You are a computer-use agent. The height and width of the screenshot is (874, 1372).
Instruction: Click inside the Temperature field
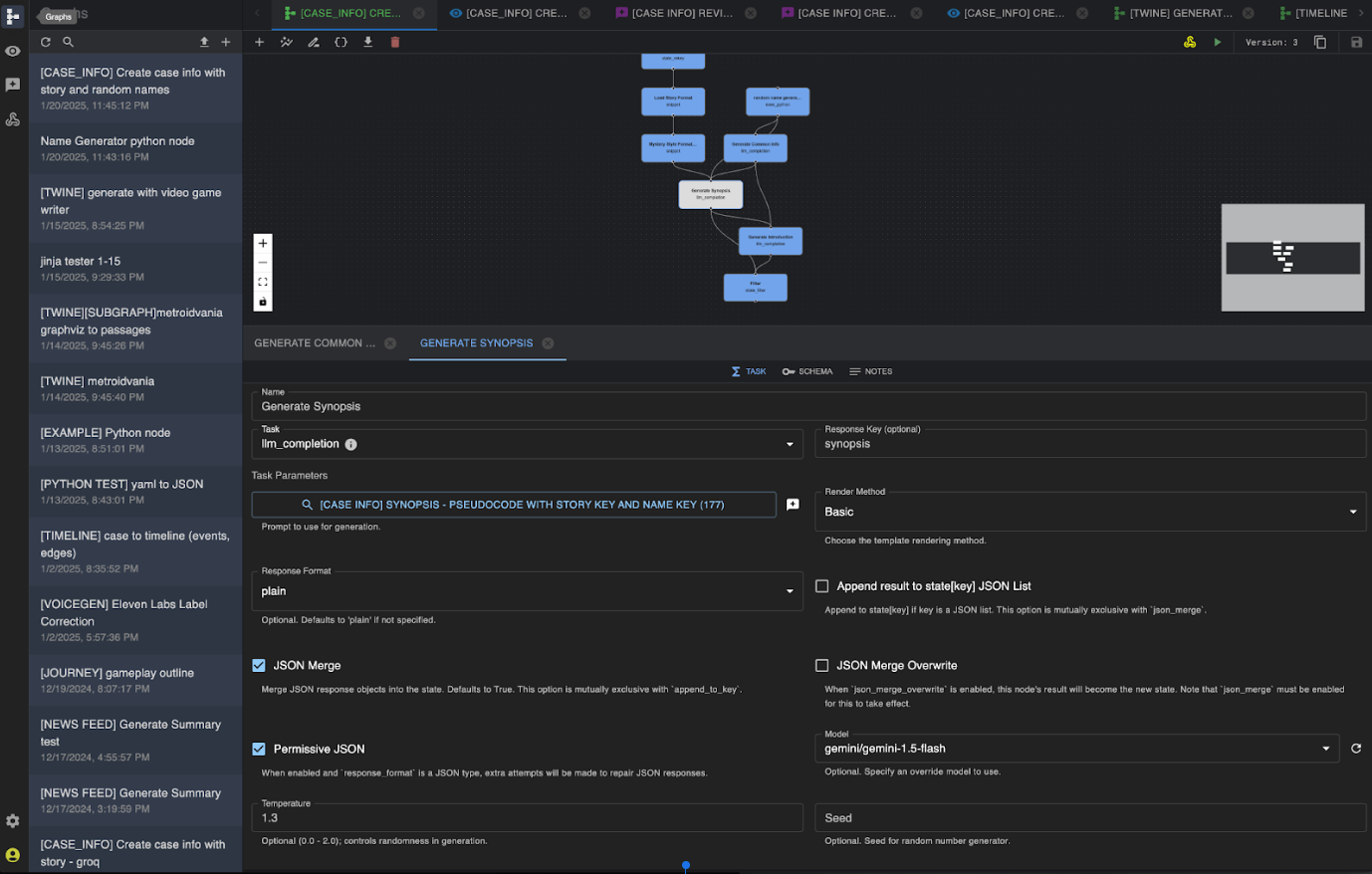coord(527,817)
